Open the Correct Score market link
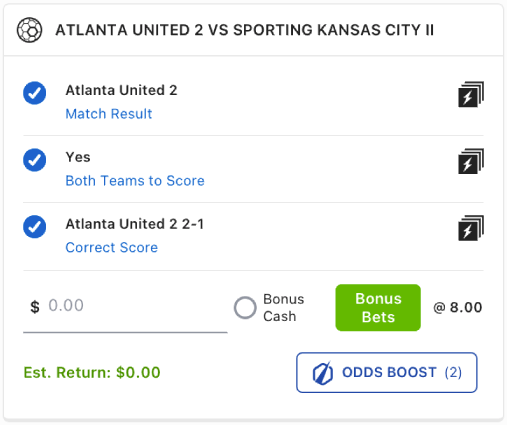 pyautogui.click(x=112, y=248)
